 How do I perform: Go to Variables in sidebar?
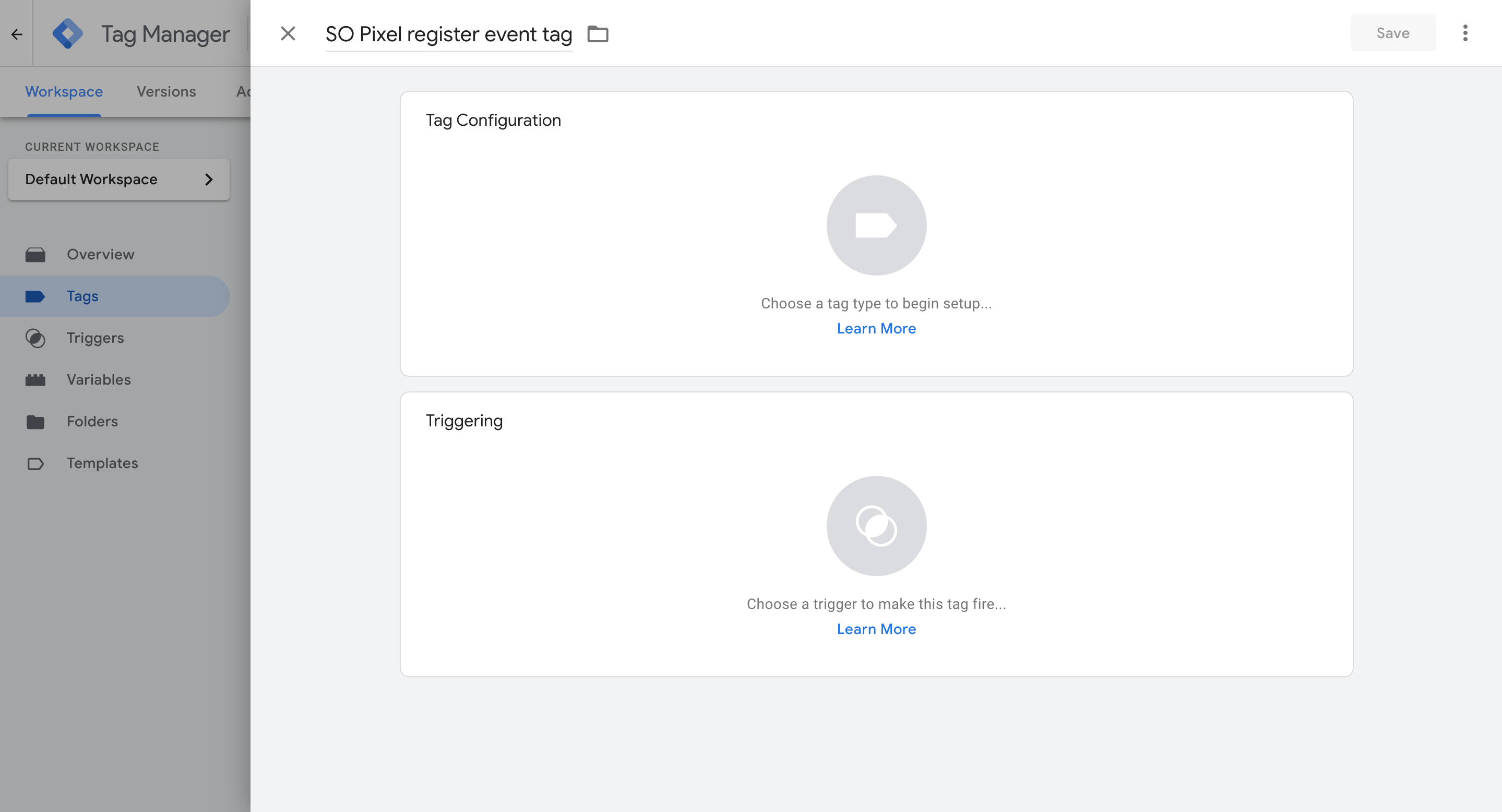coord(99,379)
